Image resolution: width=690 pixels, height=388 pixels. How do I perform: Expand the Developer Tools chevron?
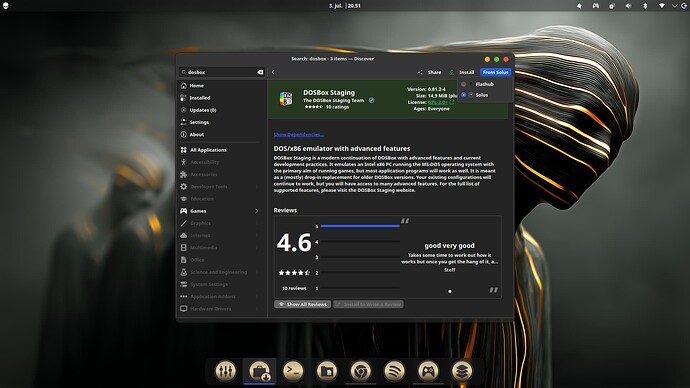point(257,187)
